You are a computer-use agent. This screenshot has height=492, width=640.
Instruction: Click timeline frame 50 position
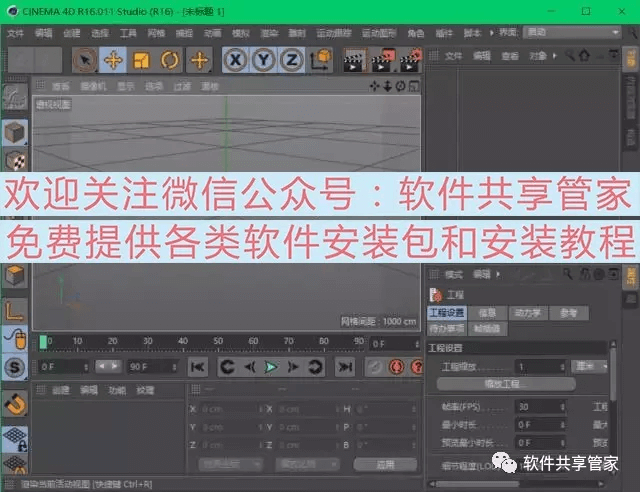point(218,343)
